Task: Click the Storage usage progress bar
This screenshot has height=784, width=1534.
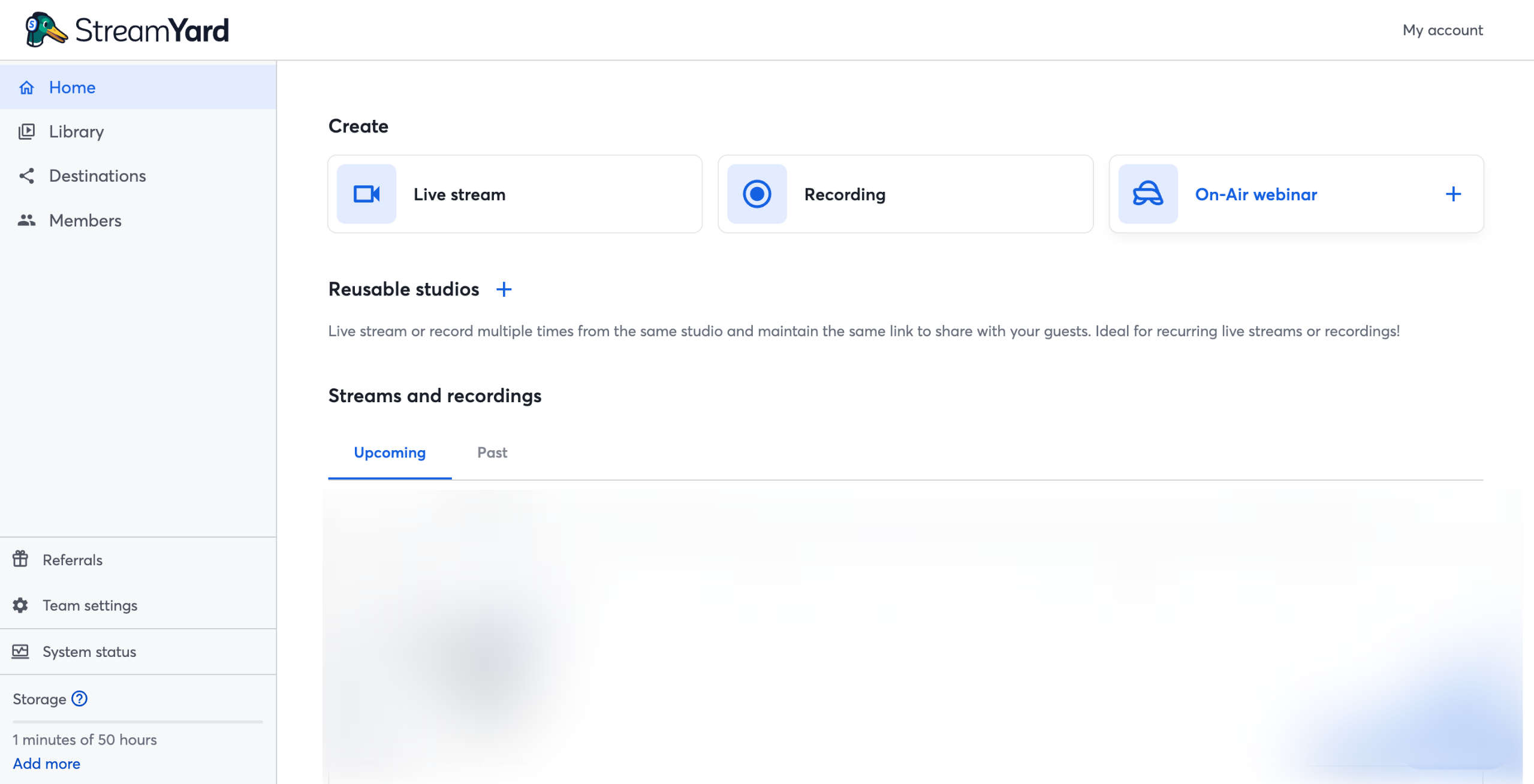Action: click(x=138, y=722)
